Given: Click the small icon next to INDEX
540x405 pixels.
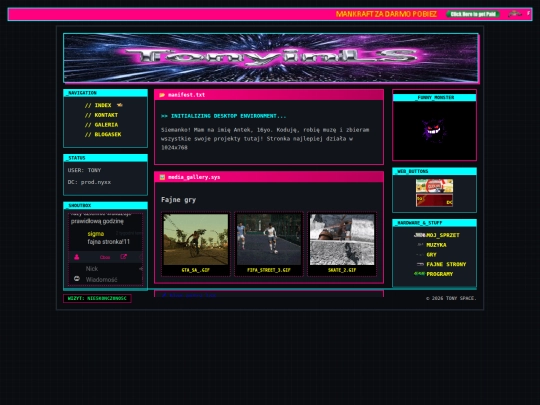Looking at the screenshot, I should pos(120,105).
